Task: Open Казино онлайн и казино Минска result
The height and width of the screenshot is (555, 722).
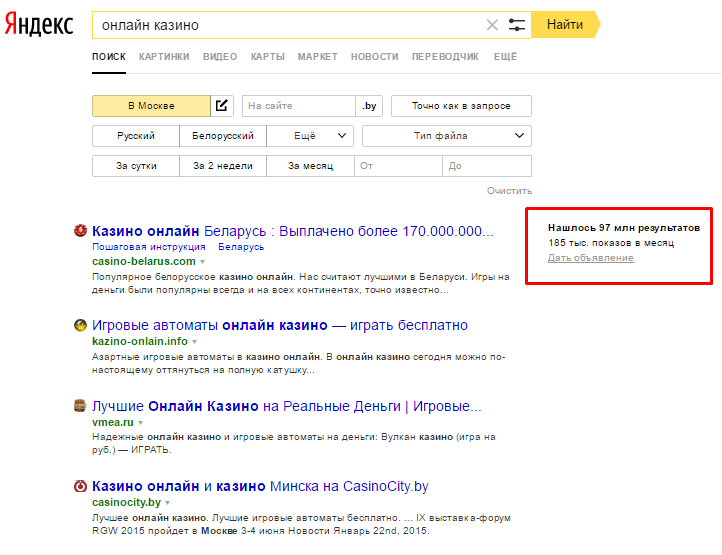Action: (x=260, y=486)
